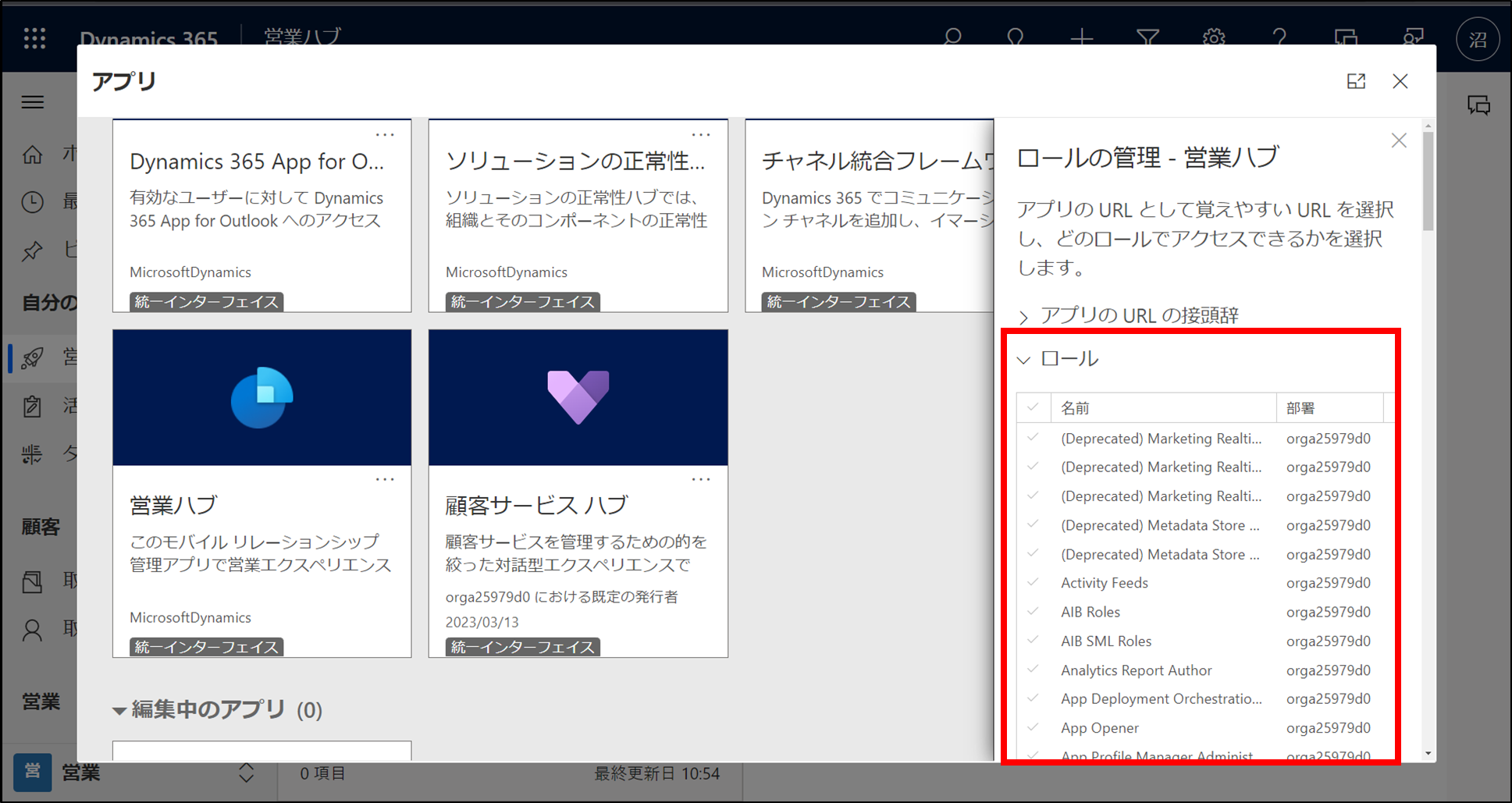The height and width of the screenshot is (803, 1512).
Task: Check the Analytics Report Author role
Action: tap(1033, 670)
